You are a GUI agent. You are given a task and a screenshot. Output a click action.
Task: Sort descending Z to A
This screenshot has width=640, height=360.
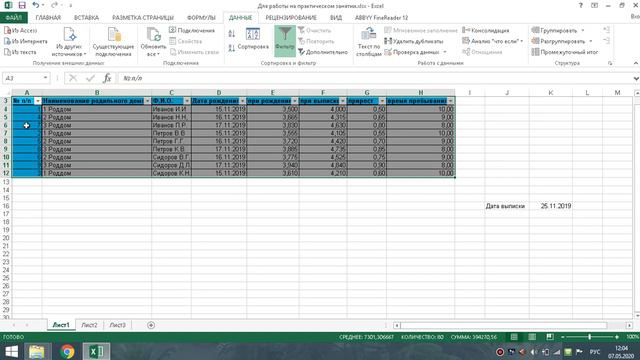click(231, 48)
